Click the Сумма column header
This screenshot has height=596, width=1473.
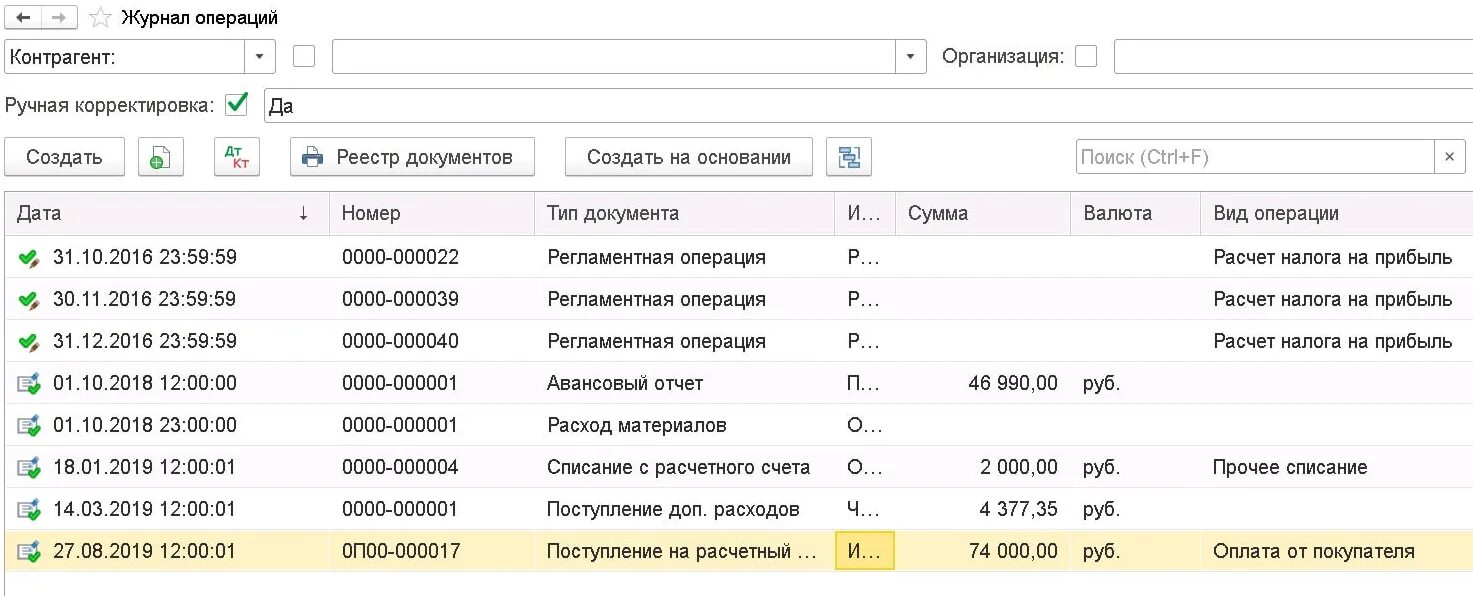pos(982,213)
